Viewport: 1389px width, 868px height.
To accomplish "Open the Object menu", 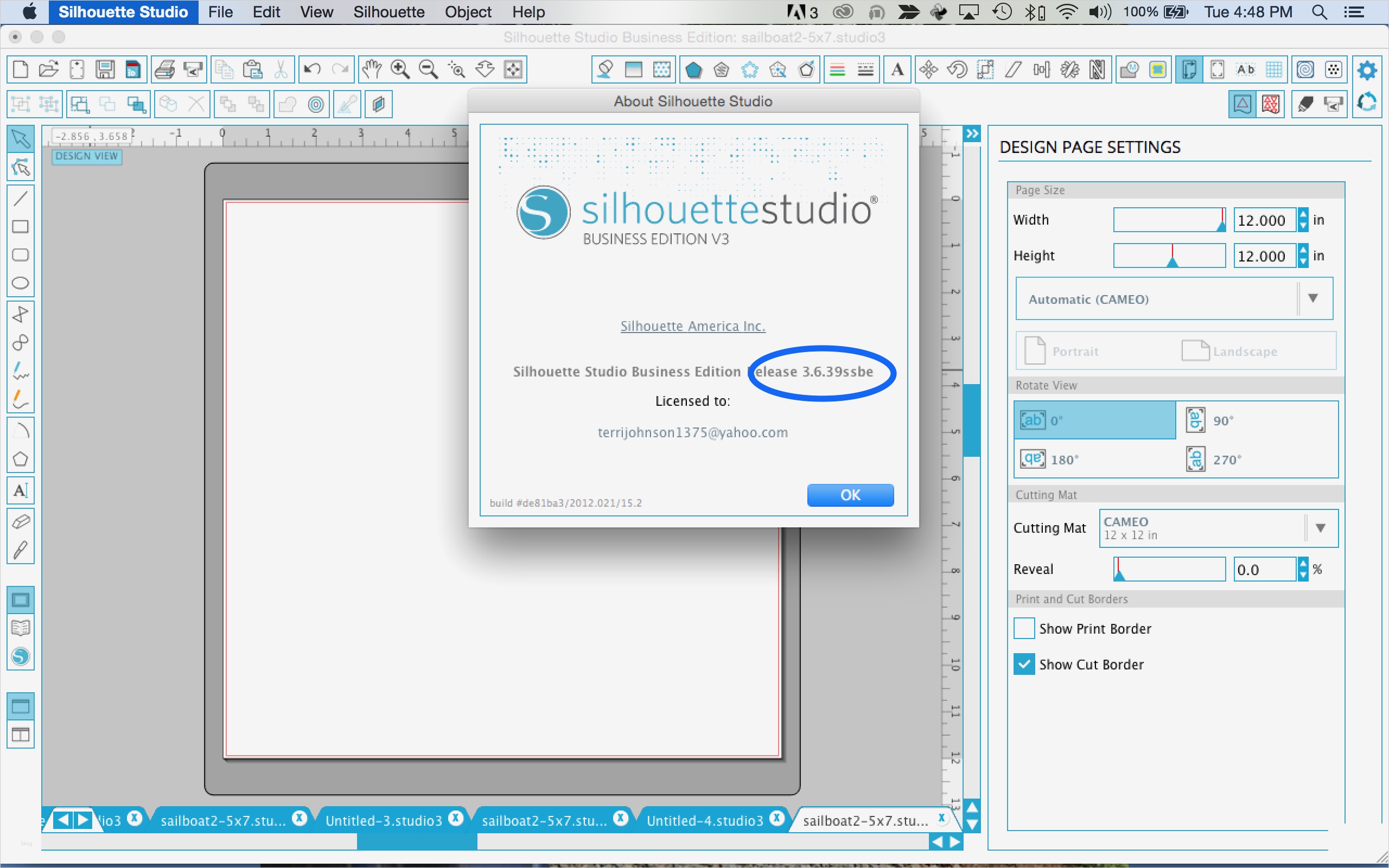I will (468, 12).
